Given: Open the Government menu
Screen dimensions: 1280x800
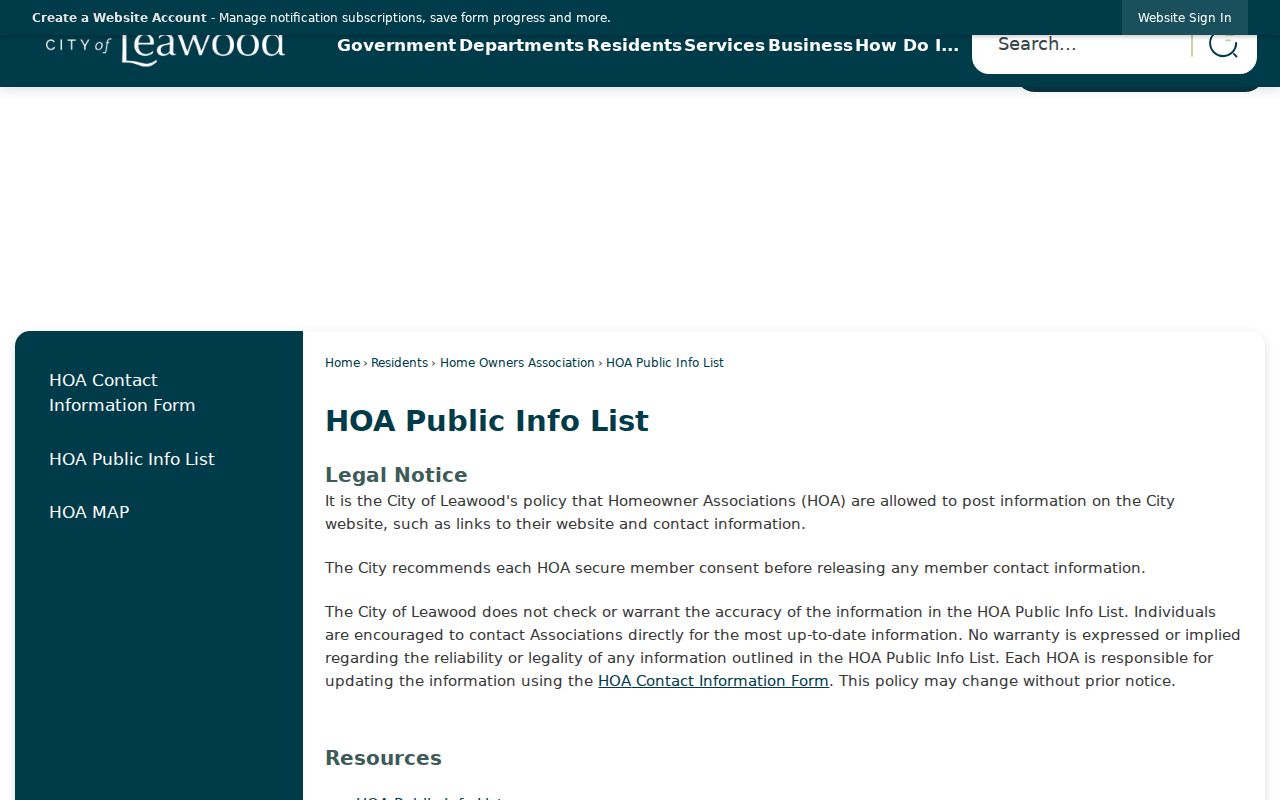Looking at the screenshot, I should [396, 45].
